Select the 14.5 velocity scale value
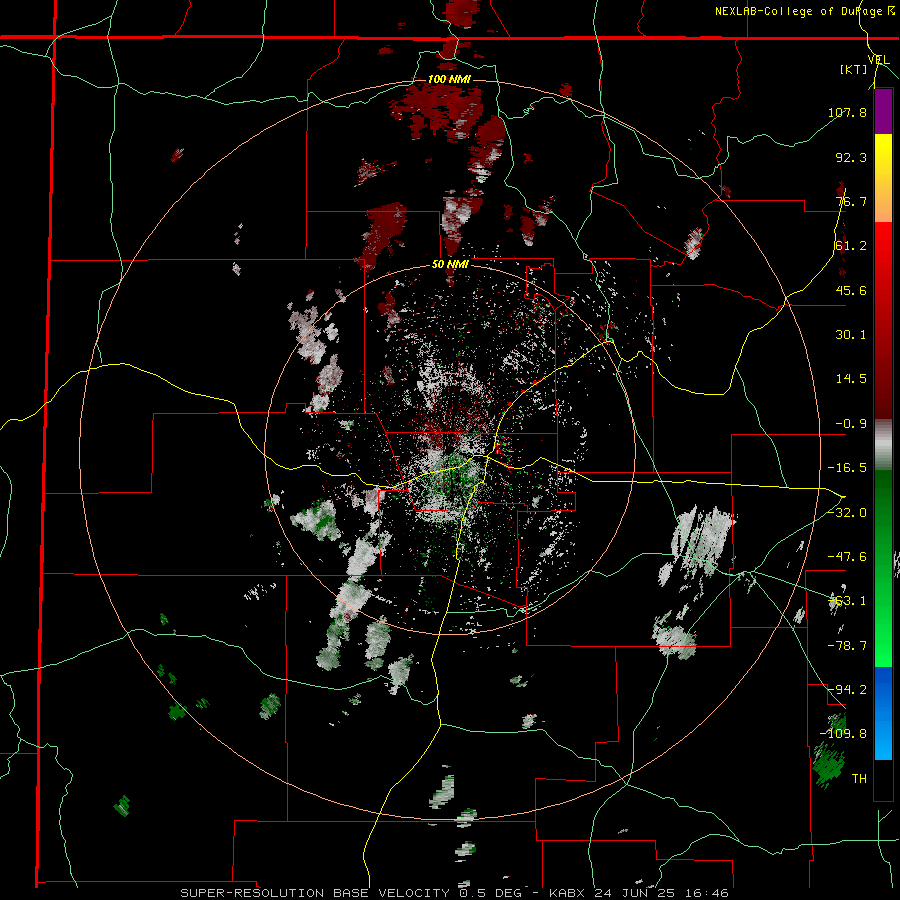900x900 pixels. click(851, 379)
